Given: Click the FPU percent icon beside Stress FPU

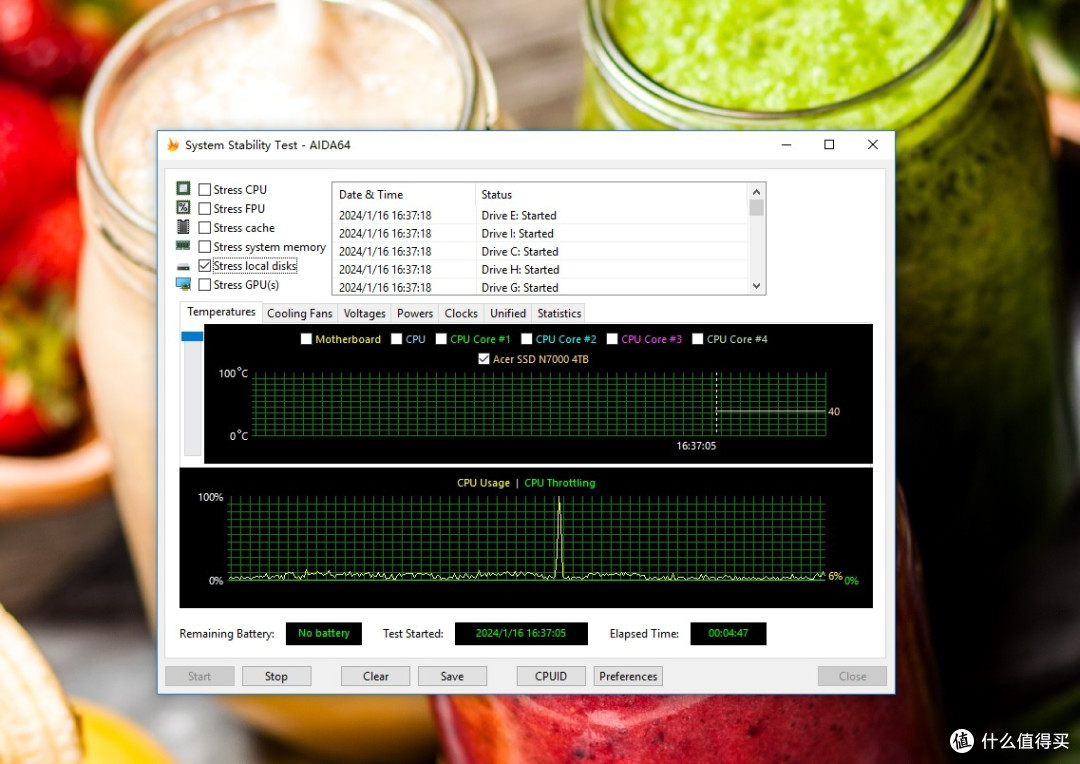Looking at the screenshot, I should click(x=183, y=207).
